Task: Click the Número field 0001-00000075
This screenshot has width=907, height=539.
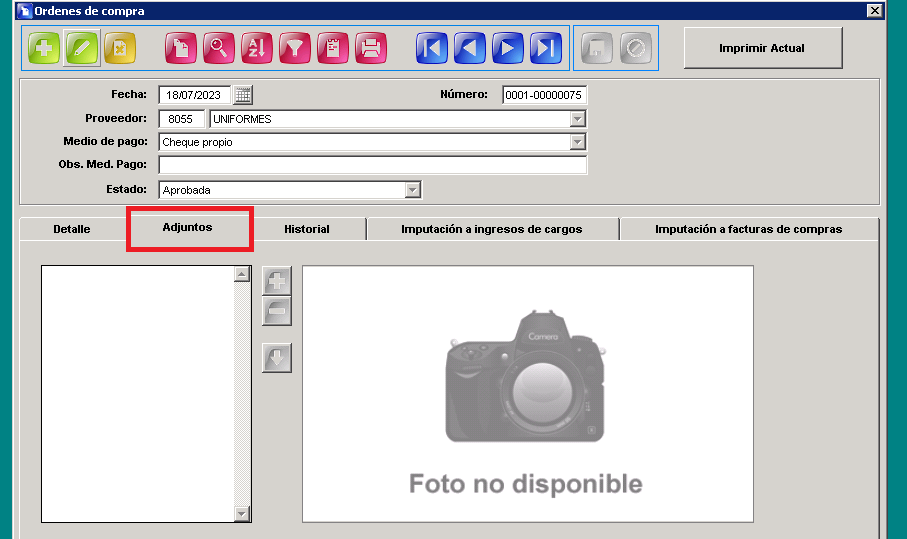Action: pos(544,95)
